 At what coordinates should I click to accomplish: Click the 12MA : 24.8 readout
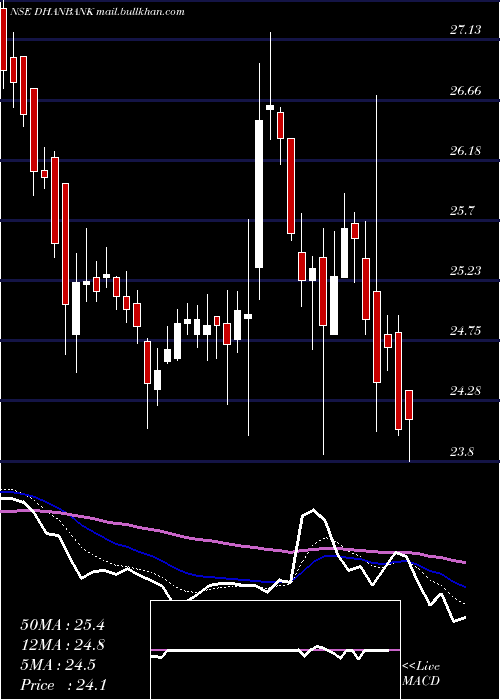point(62,645)
